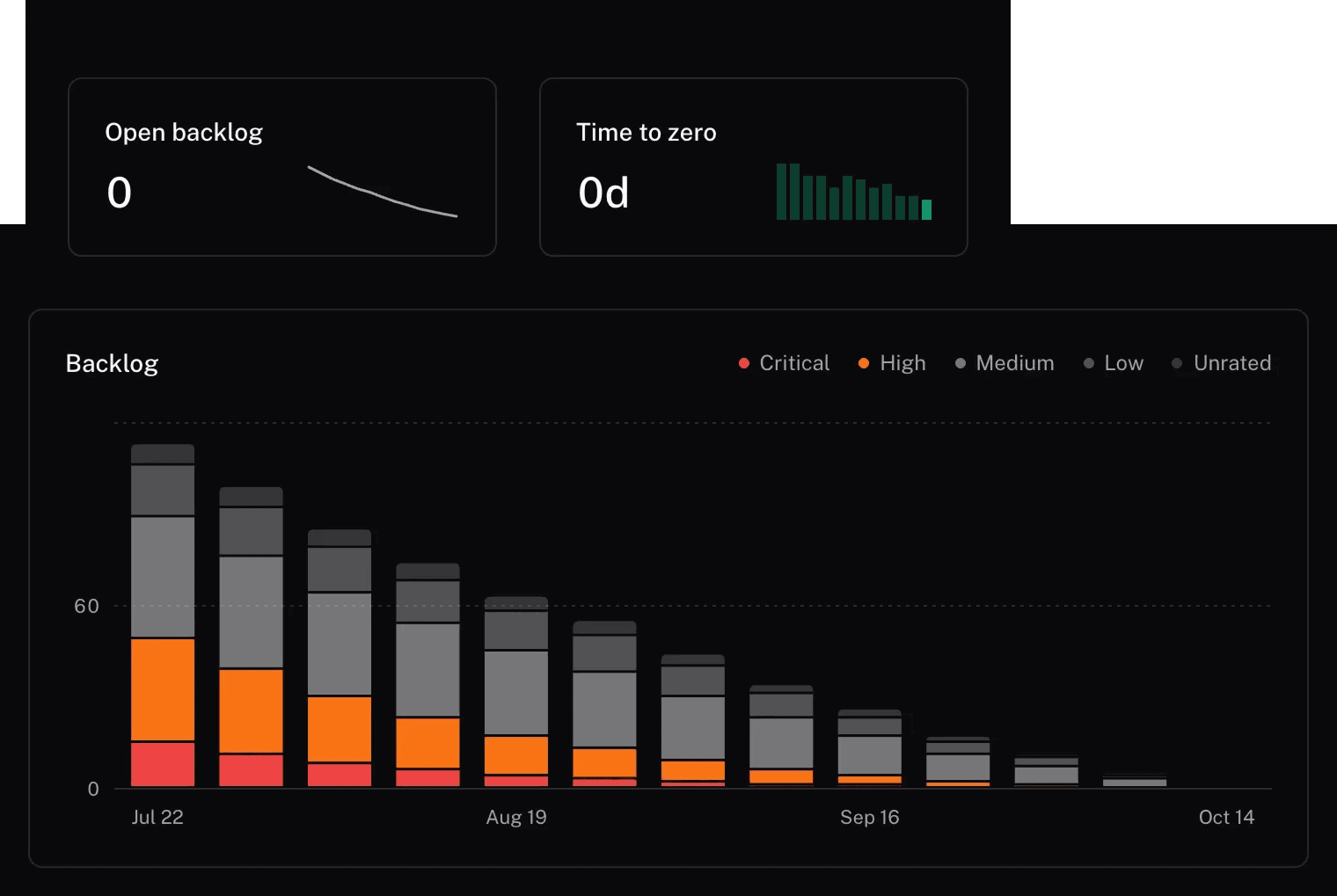This screenshot has width=1337, height=896.
Task: Select the orange High segment of Jul 22 bar
Action: pos(163,689)
